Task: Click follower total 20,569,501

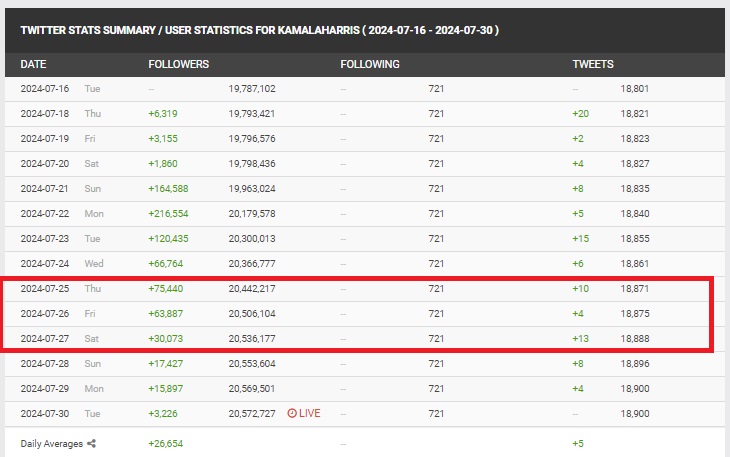Action: pyautogui.click(x=252, y=389)
